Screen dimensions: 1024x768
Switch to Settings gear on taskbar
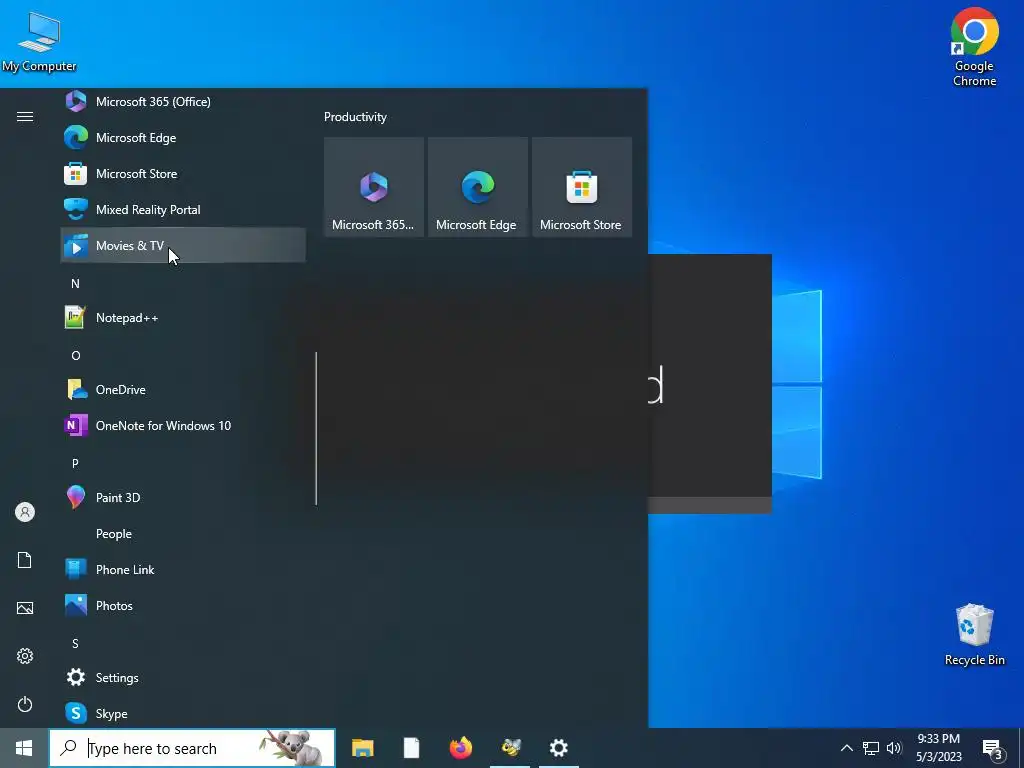pyautogui.click(x=559, y=748)
